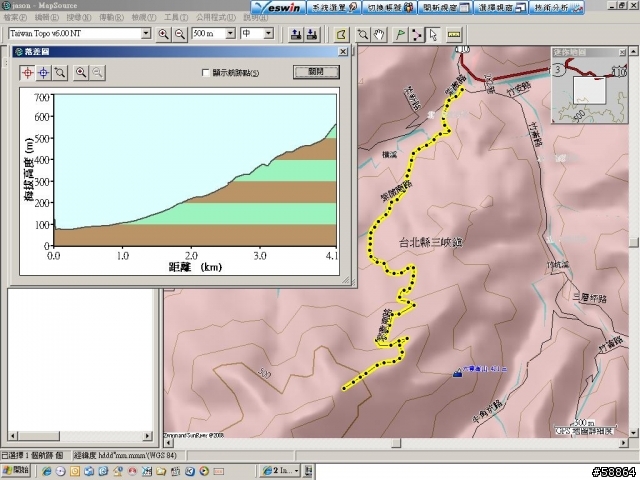Click the zoom out magnifier on main toolbar
Image resolution: width=640 pixels, height=480 pixels.
[180, 34]
